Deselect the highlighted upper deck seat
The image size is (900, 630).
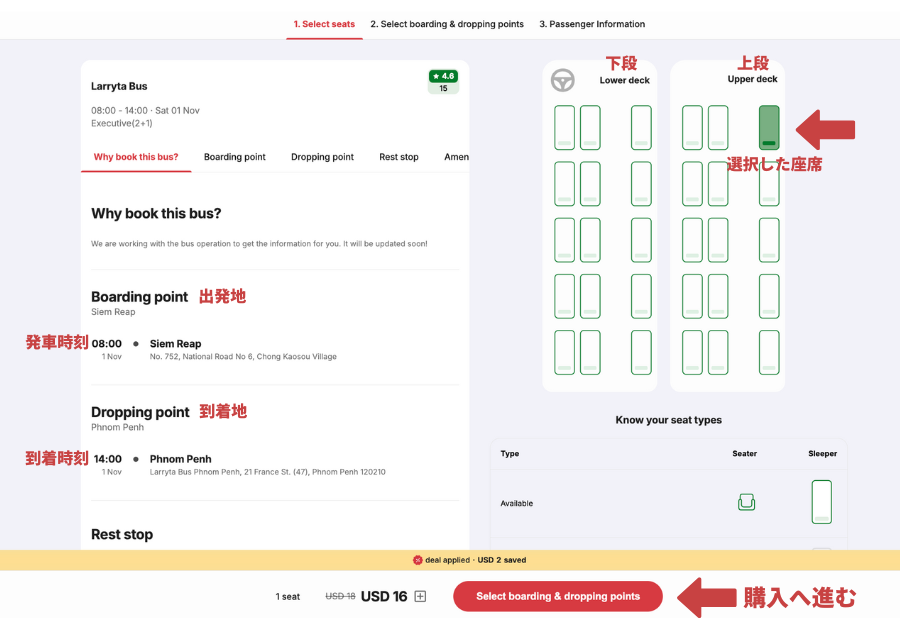[x=769, y=127]
